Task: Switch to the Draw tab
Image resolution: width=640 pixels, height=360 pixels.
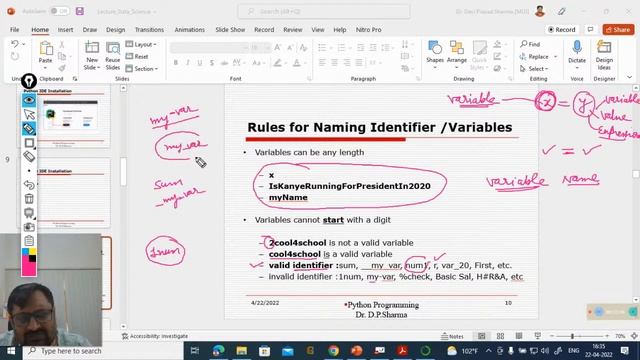Action: [90, 29]
